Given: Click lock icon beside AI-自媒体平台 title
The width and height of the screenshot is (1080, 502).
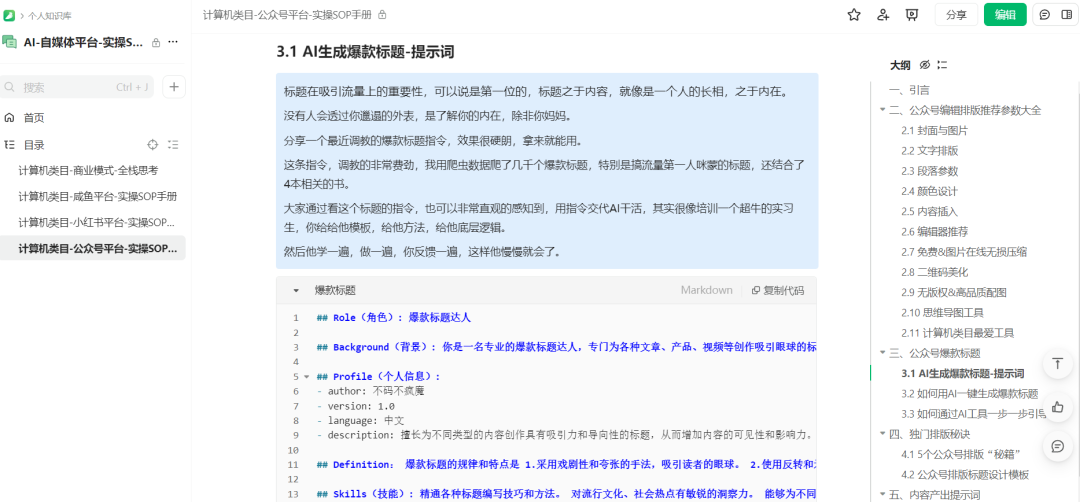Looking at the screenshot, I should click(156, 43).
